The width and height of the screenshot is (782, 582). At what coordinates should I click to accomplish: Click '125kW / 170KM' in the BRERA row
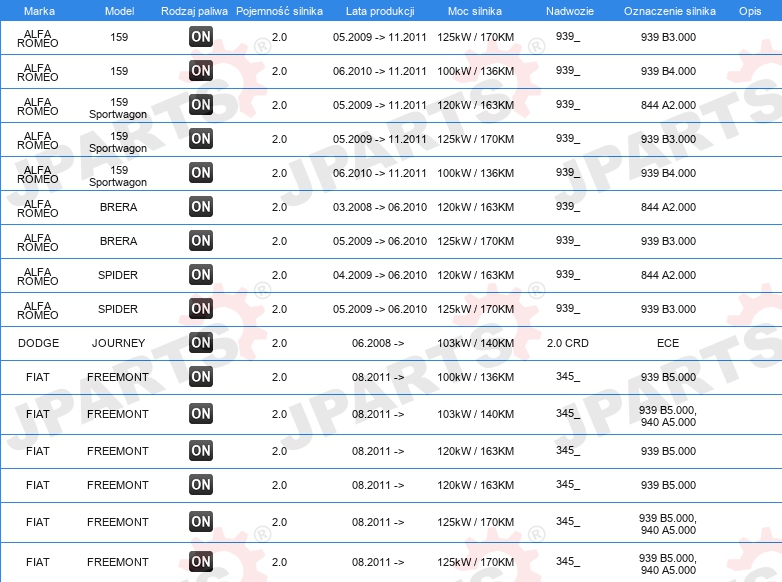tap(475, 241)
